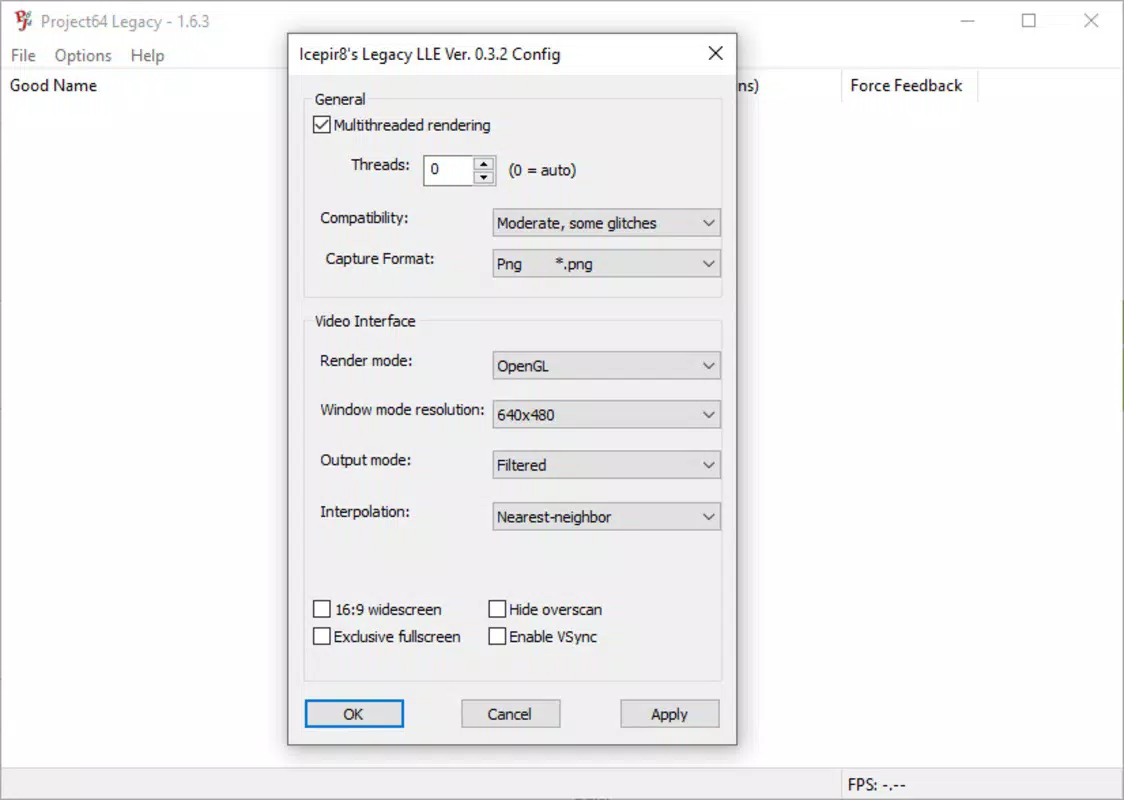
Task: Expand the Capture Format dropdown
Action: click(x=606, y=264)
